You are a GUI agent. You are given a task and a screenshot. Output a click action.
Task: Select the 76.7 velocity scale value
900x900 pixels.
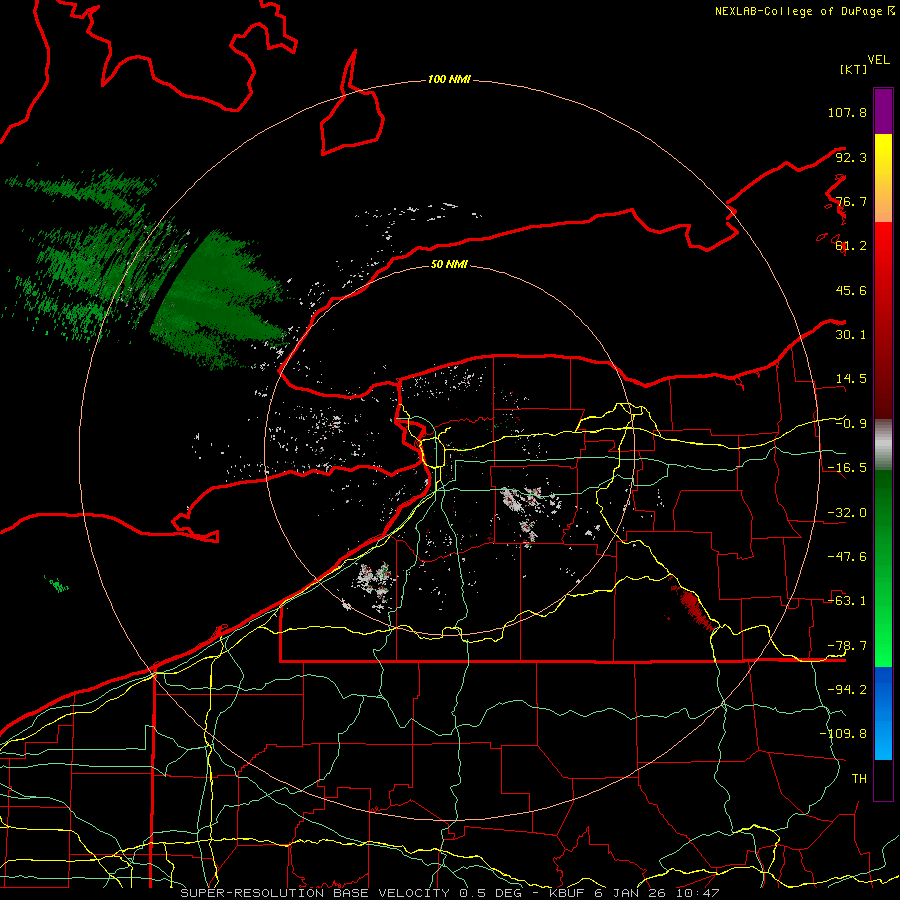(851, 201)
